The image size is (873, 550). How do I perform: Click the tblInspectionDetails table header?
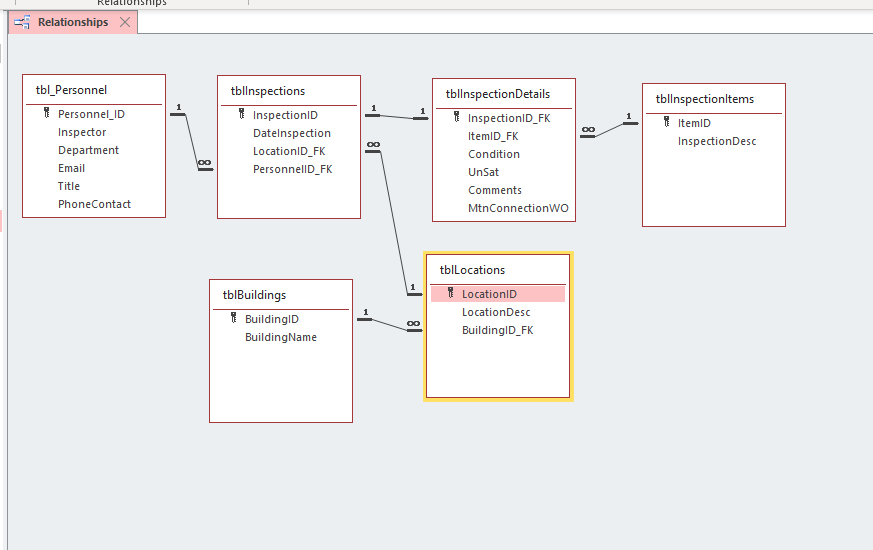[x=498, y=94]
